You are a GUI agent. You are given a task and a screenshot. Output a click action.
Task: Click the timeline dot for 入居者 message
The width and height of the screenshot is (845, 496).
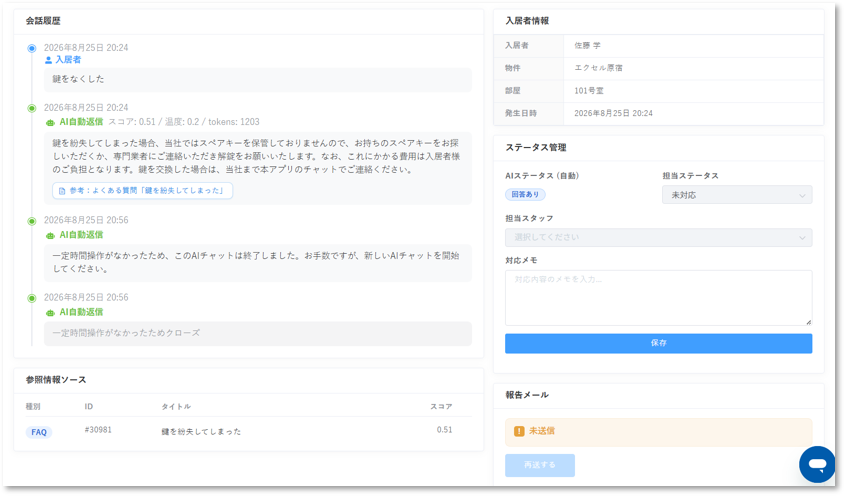32,49
